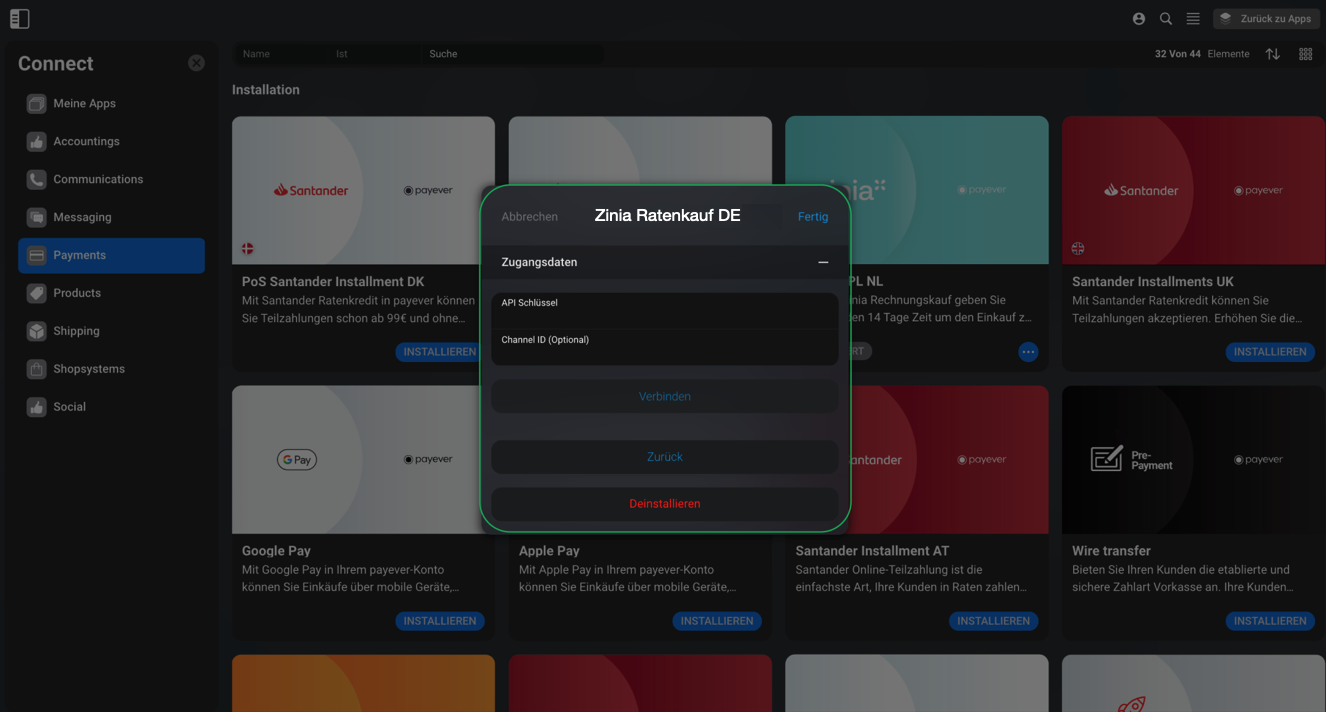Select the Shopsystems category
The height and width of the screenshot is (712, 1326).
(111, 370)
